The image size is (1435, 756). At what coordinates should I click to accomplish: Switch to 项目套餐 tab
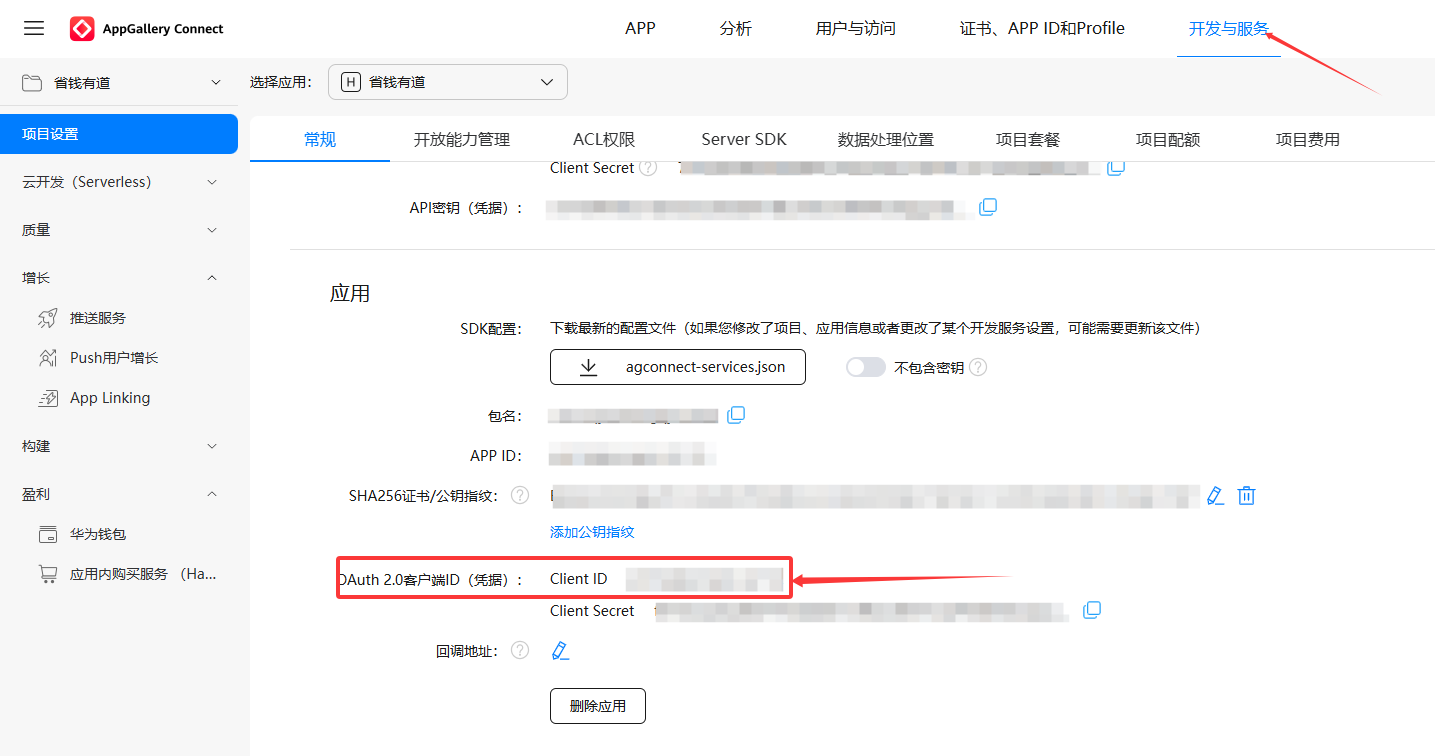click(1028, 139)
